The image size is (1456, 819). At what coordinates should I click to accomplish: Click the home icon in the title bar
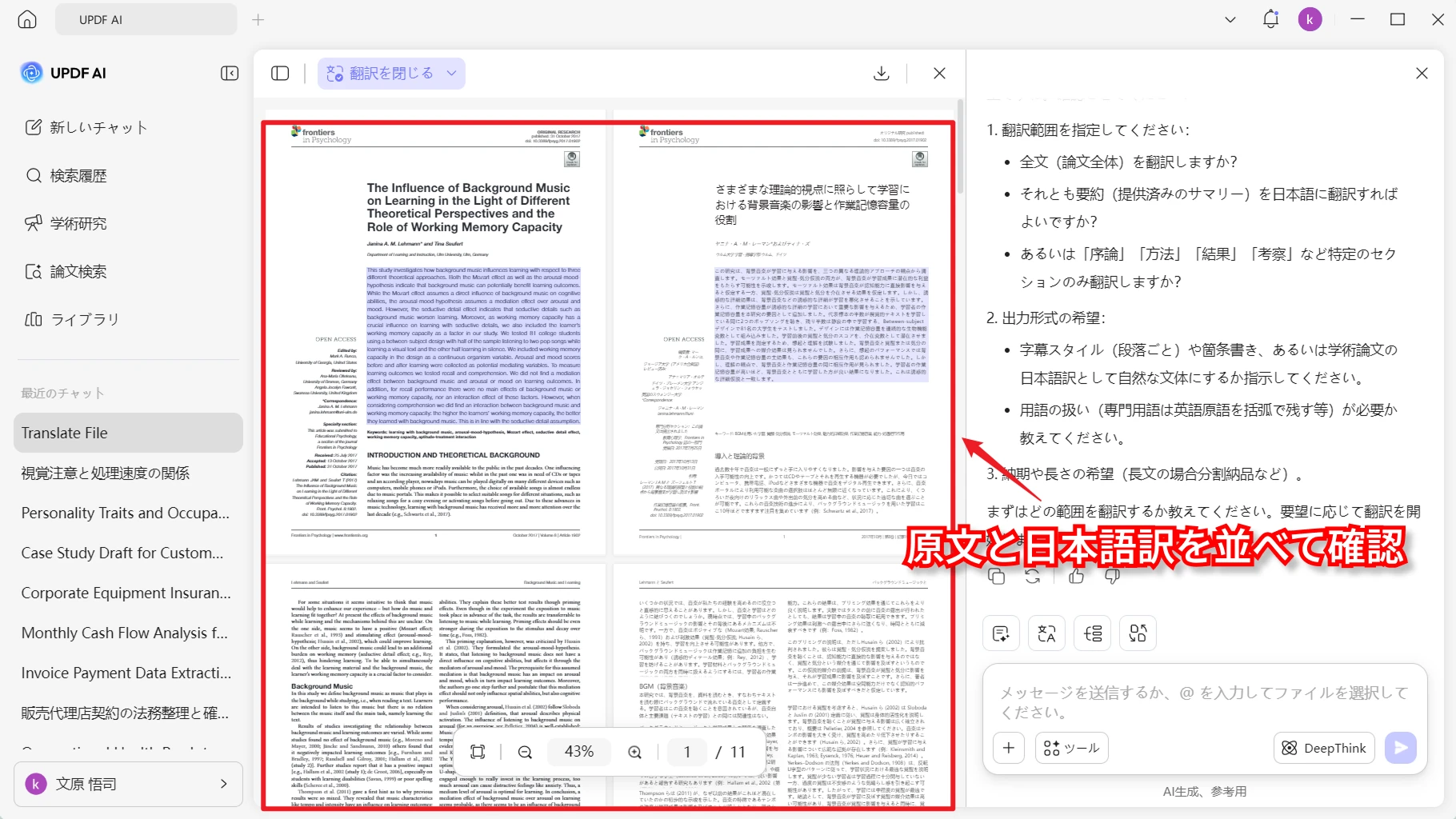27,19
